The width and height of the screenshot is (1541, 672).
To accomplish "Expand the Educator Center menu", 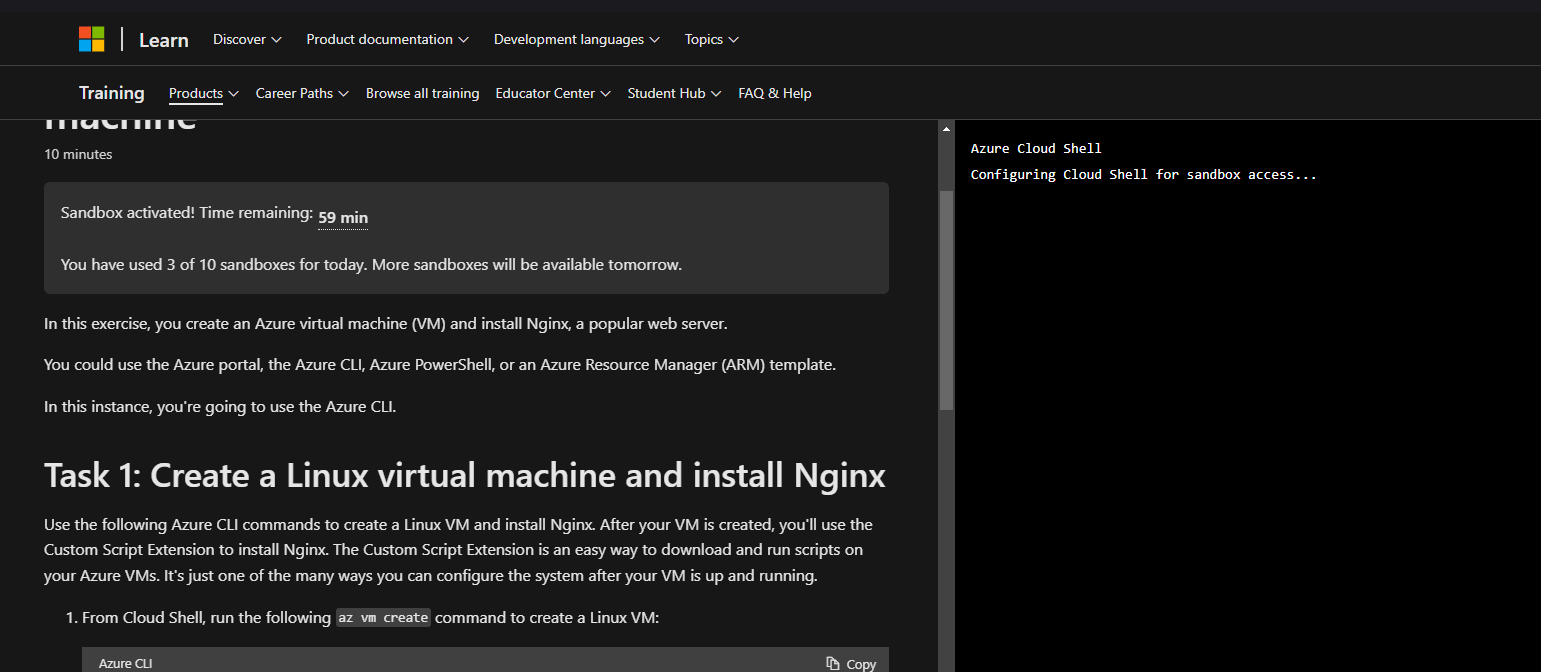I will 553,93.
